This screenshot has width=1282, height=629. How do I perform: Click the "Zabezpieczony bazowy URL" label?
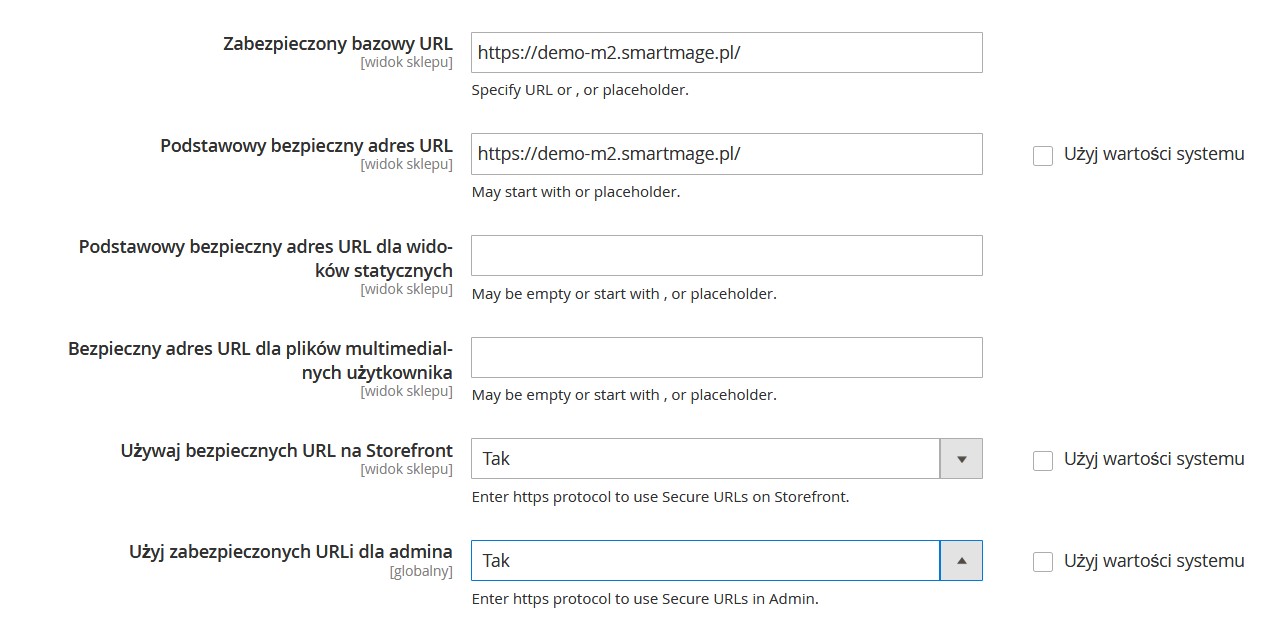[x=338, y=44]
